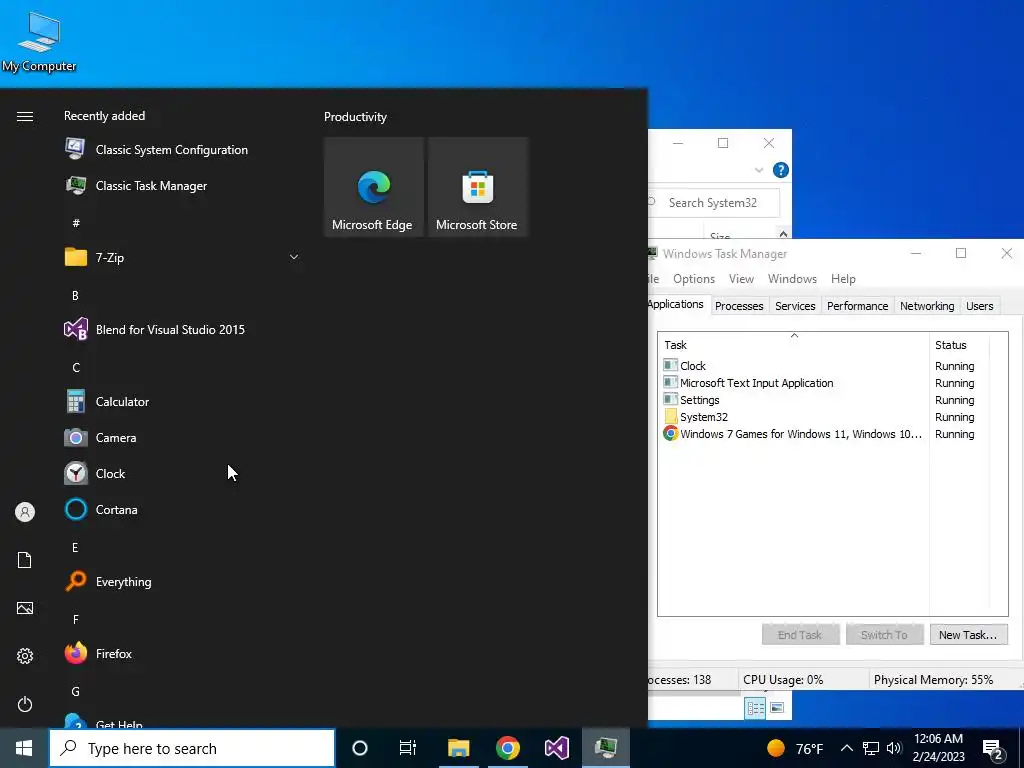Open the View menu in Task Manager
The height and width of the screenshot is (768, 1024).
point(741,279)
